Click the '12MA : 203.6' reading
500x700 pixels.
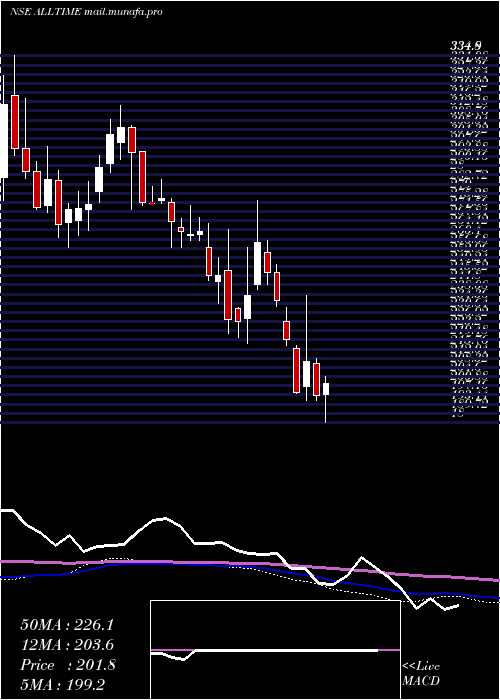click(x=67, y=645)
